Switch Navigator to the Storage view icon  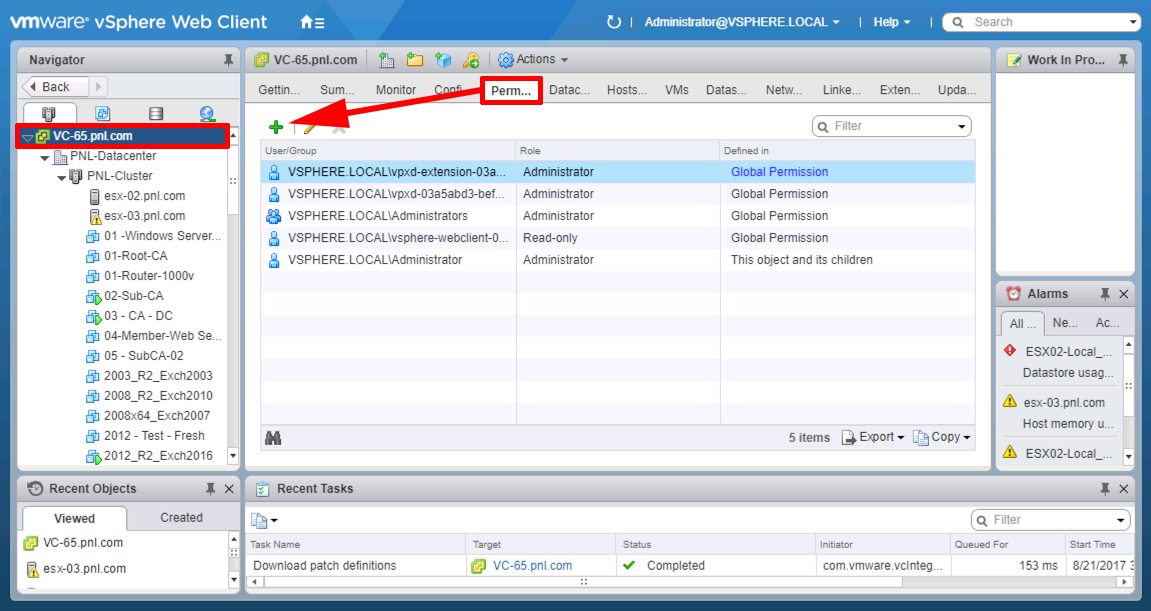click(x=156, y=113)
